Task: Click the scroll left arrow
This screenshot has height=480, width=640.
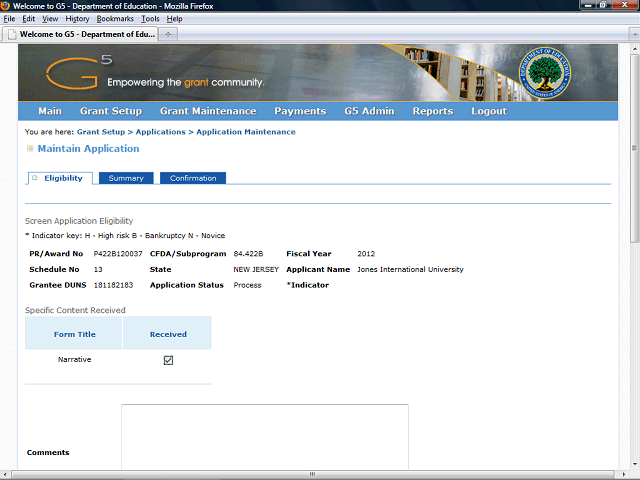Action: click(5, 475)
